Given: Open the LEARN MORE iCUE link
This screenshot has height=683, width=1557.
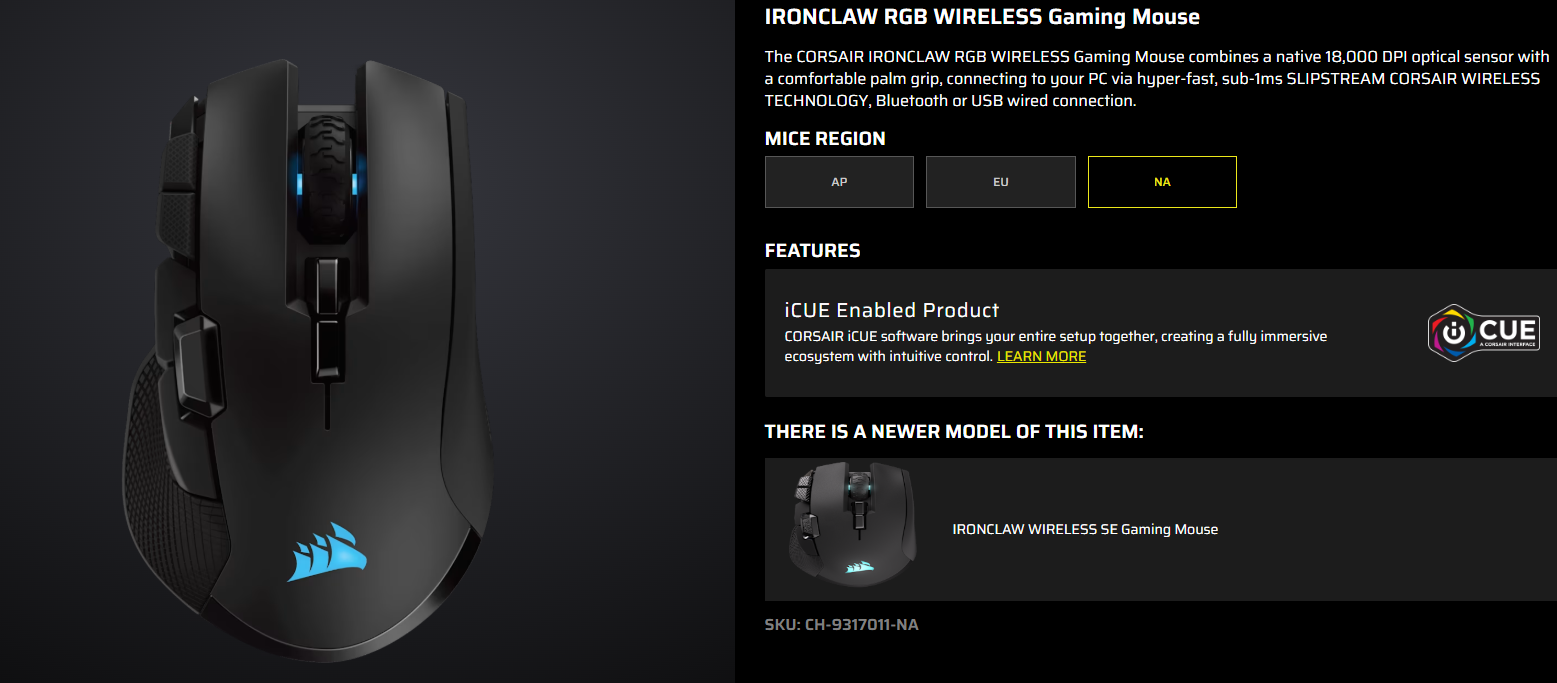Looking at the screenshot, I should [1041, 357].
